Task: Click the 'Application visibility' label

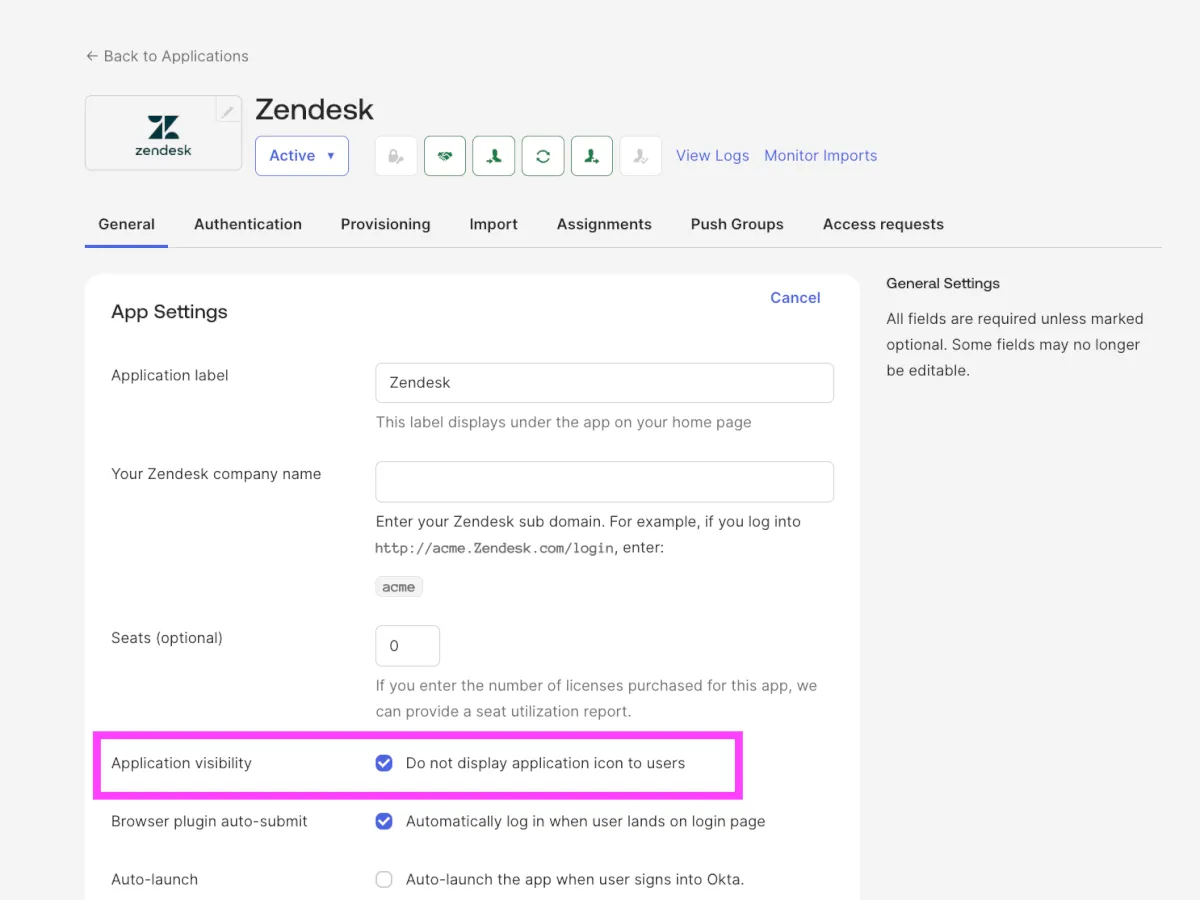Action: [181, 763]
